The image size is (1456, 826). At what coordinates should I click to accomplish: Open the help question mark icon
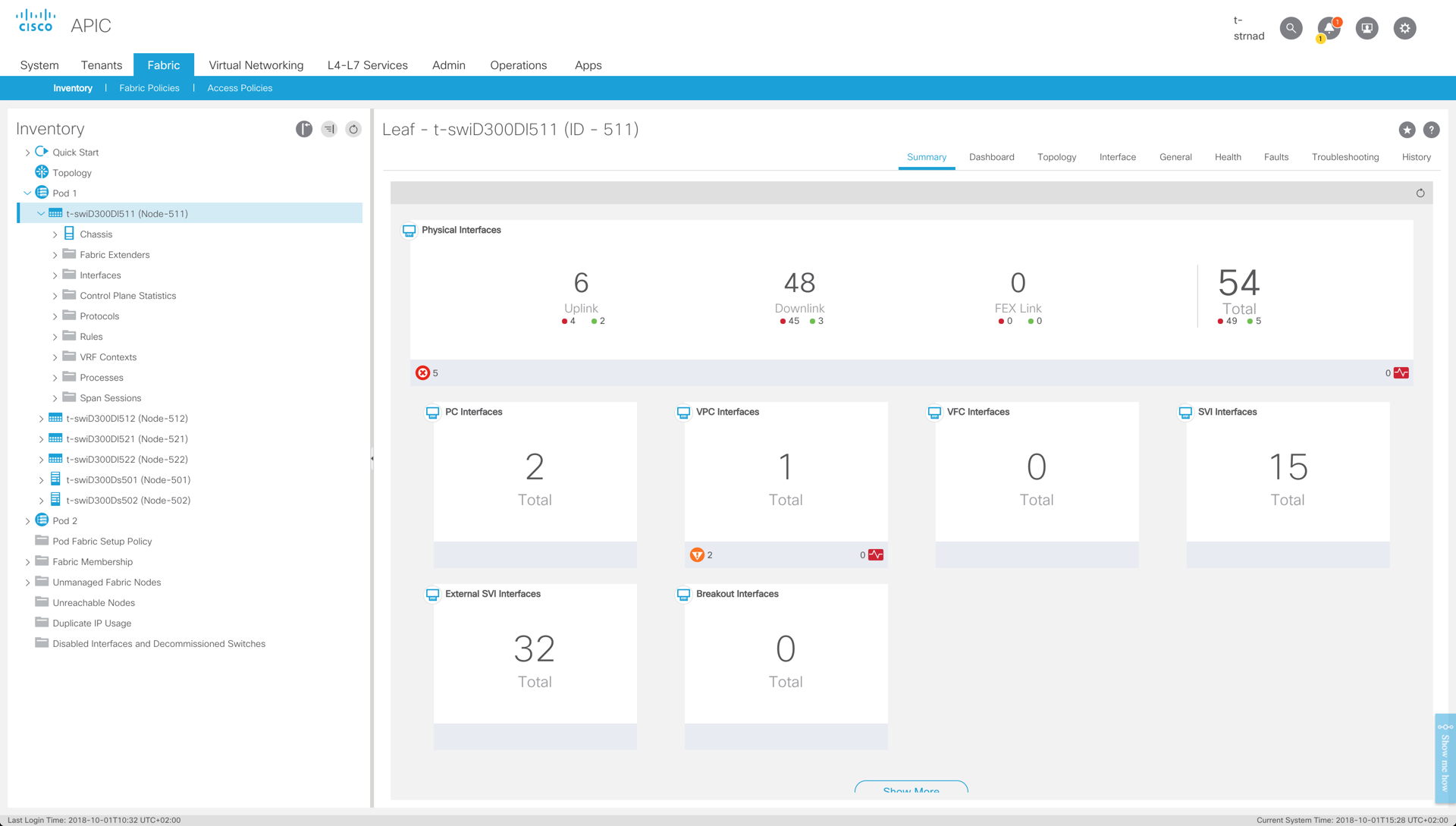pyautogui.click(x=1431, y=130)
